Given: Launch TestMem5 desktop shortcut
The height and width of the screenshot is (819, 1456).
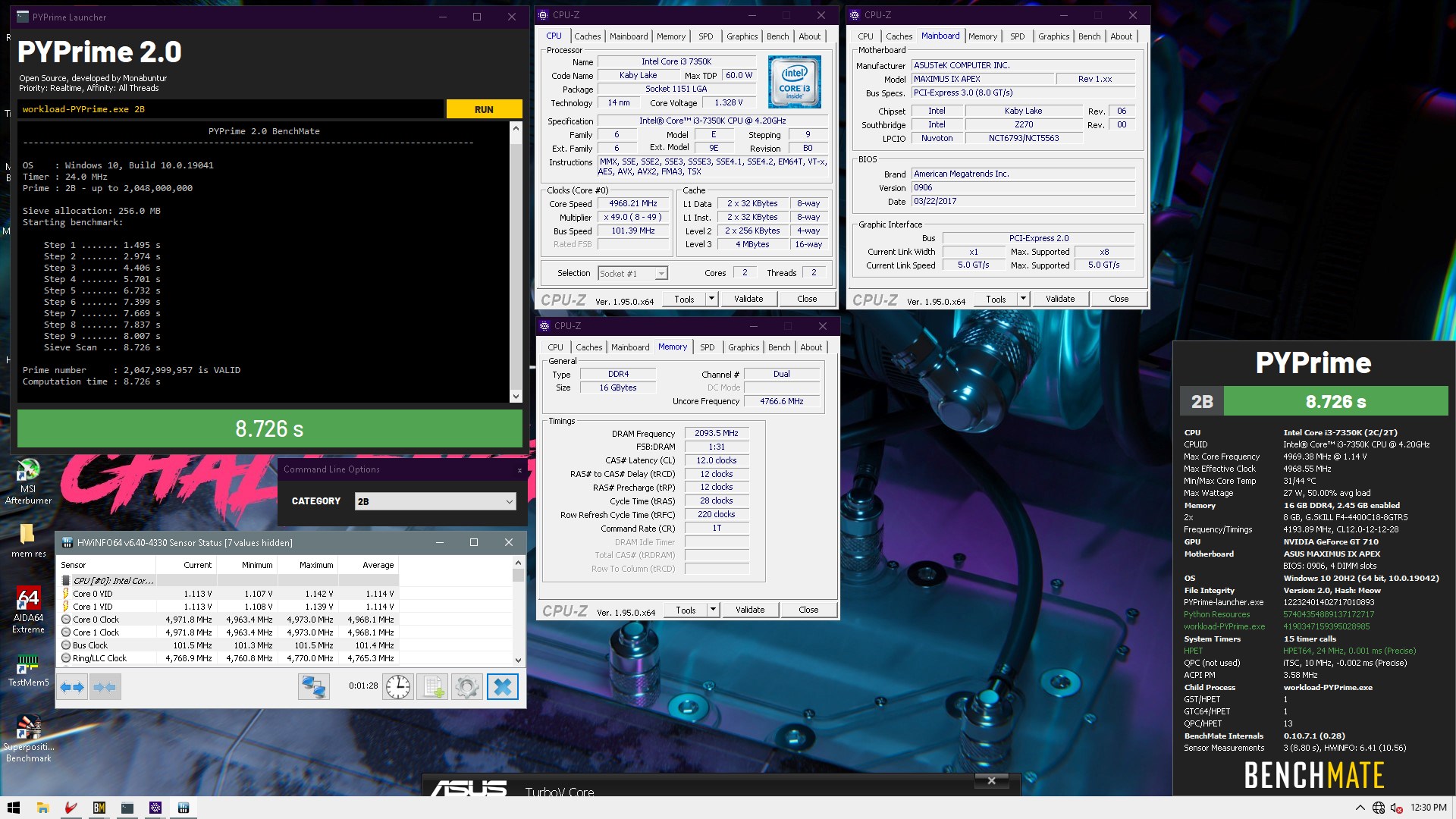Looking at the screenshot, I should pyautogui.click(x=28, y=670).
